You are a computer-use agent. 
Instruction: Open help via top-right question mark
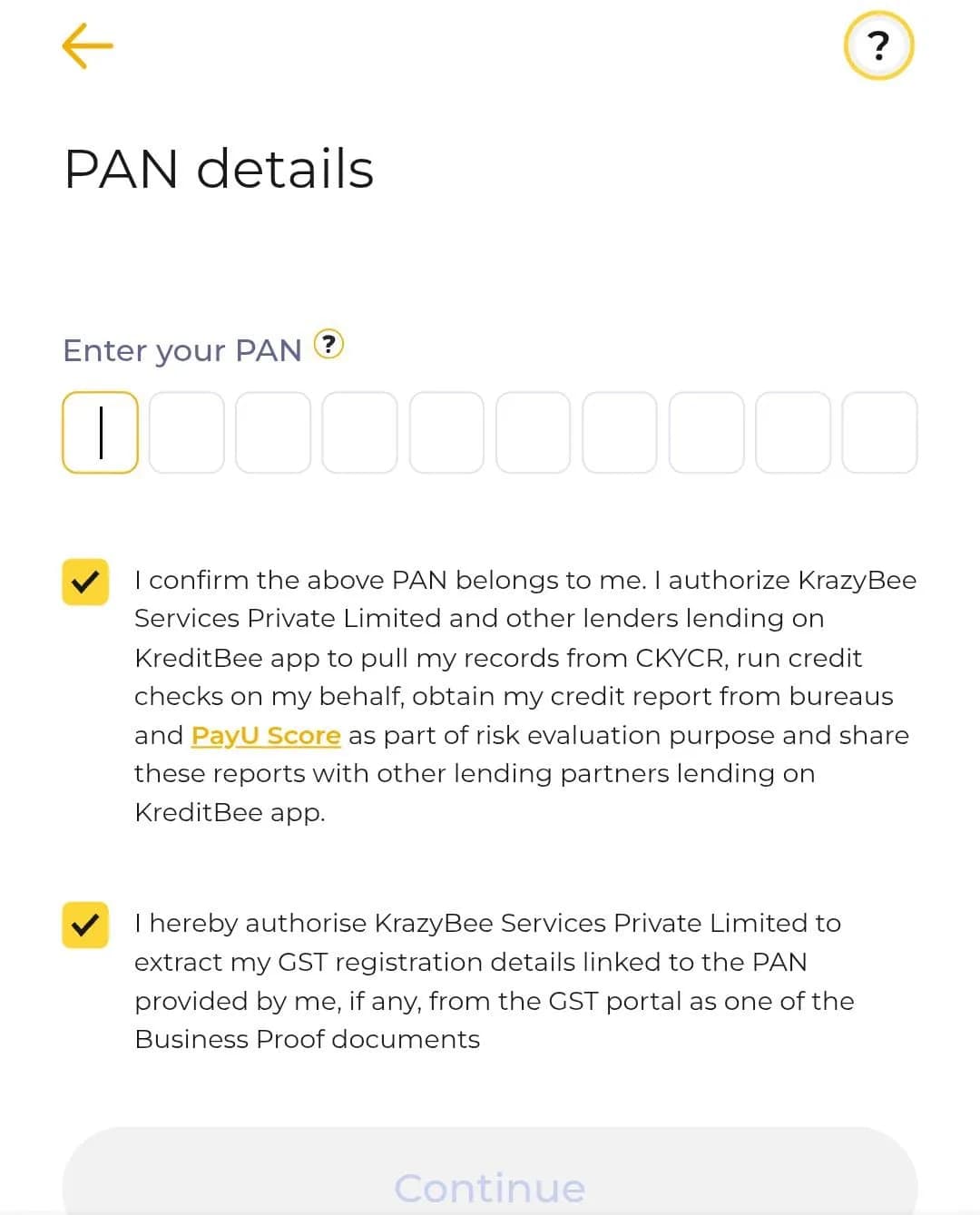click(x=878, y=45)
